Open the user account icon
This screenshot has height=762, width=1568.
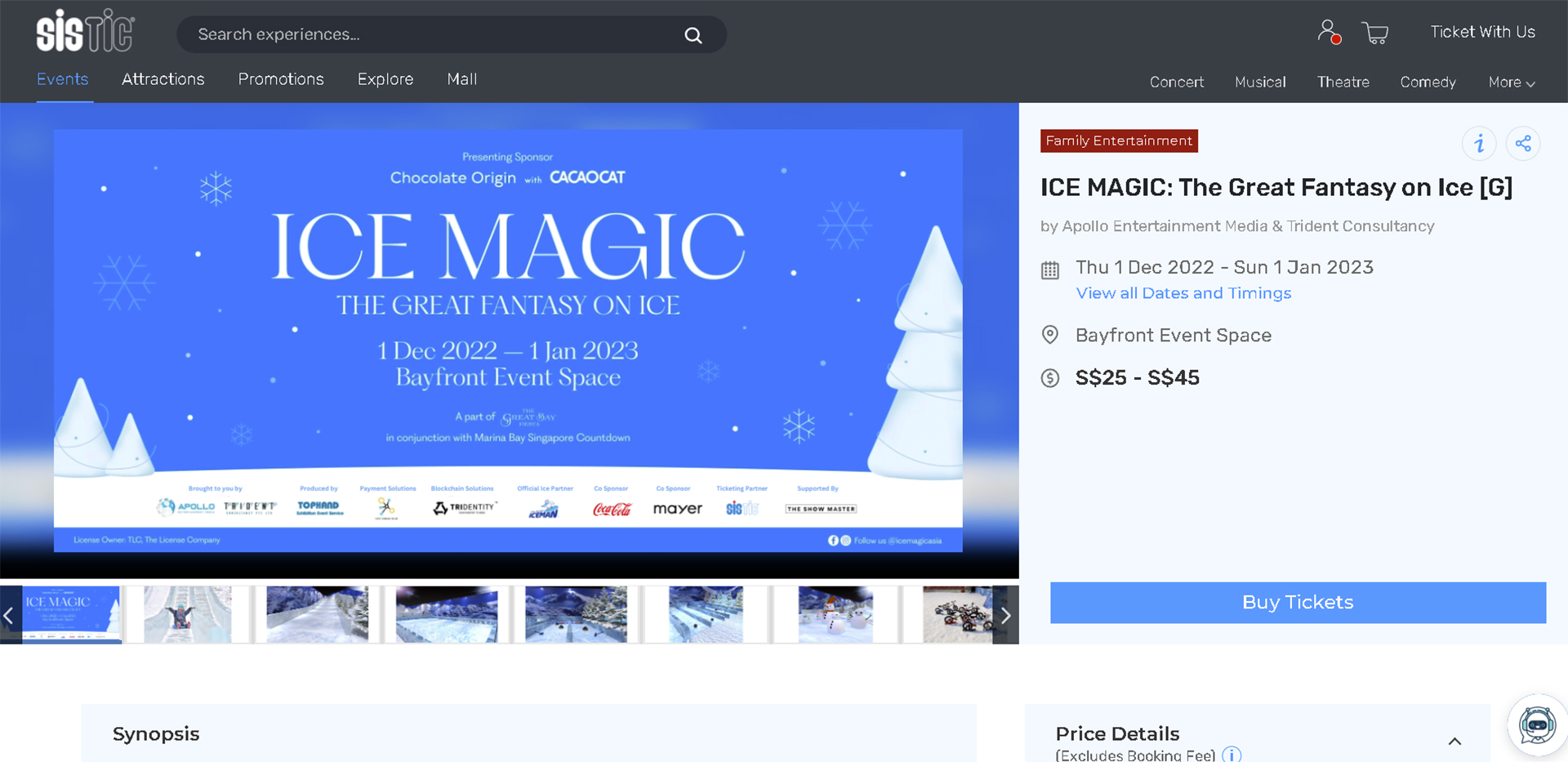click(x=1329, y=32)
